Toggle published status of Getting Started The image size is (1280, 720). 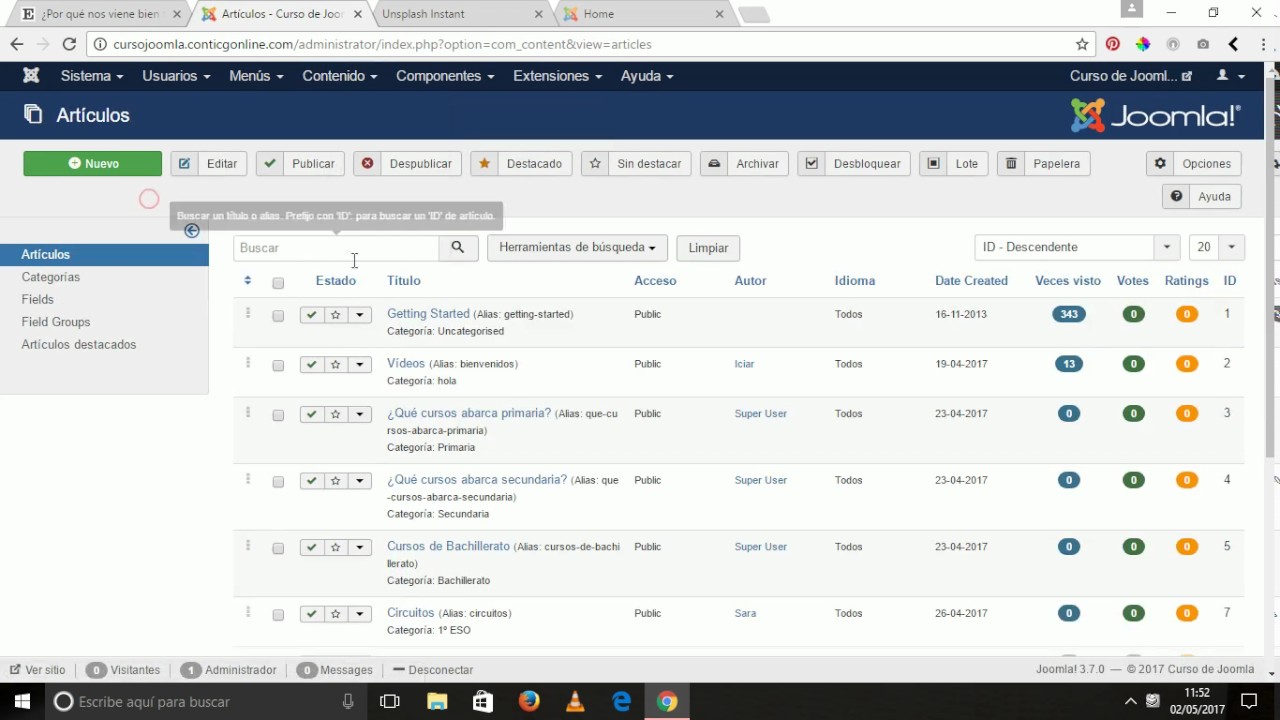[312, 315]
